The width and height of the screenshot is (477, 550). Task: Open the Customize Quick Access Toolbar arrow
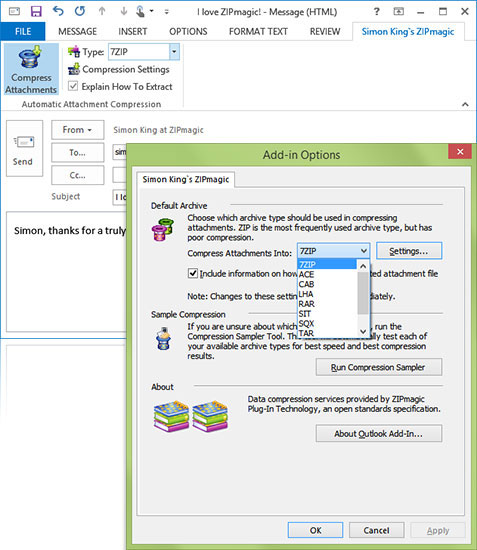[x=167, y=12]
